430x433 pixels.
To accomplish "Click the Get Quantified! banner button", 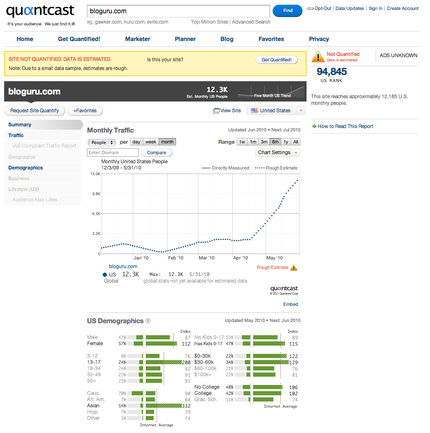I will [x=277, y=60].
